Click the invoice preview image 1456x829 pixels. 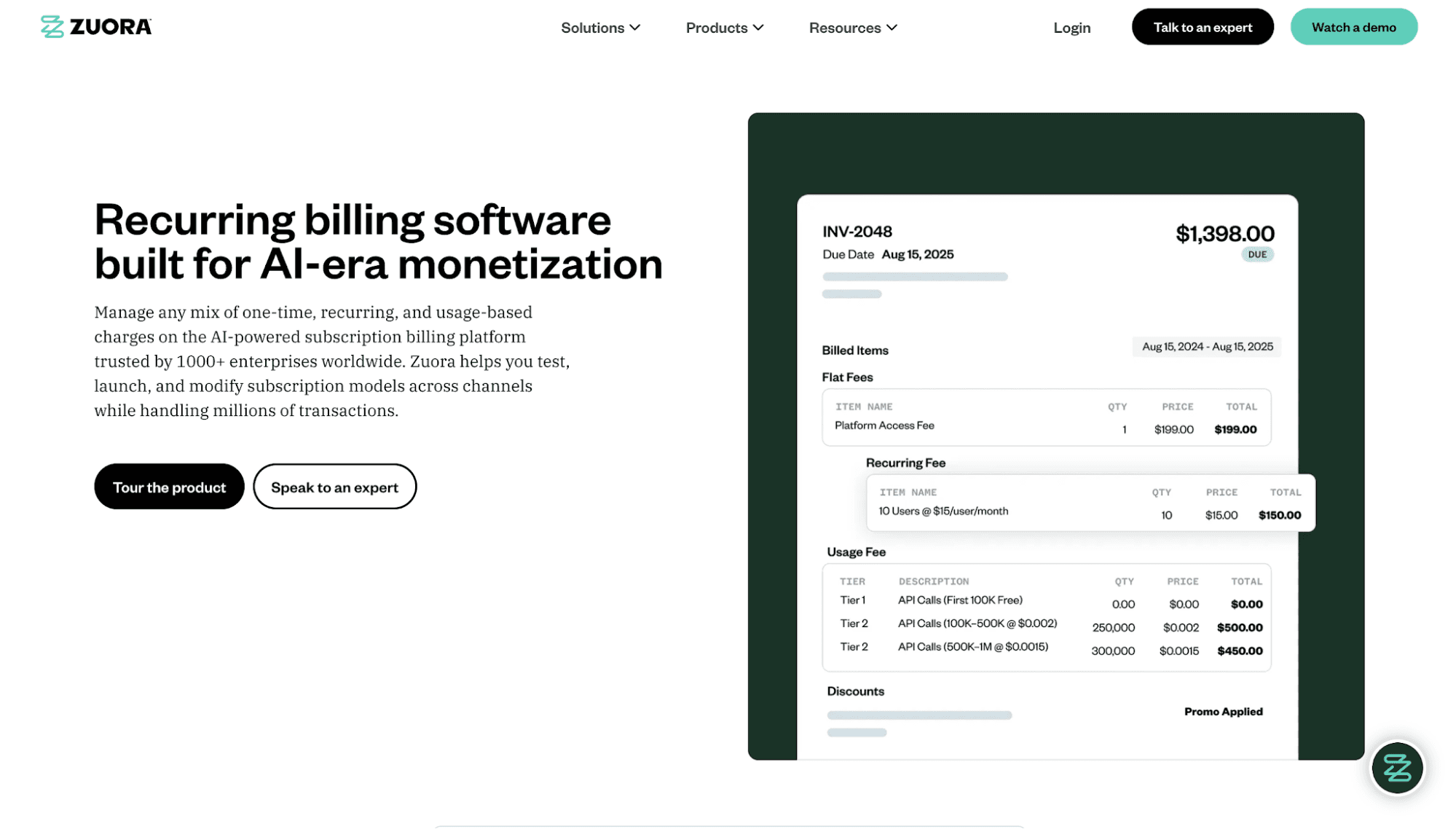point(1055,436)
